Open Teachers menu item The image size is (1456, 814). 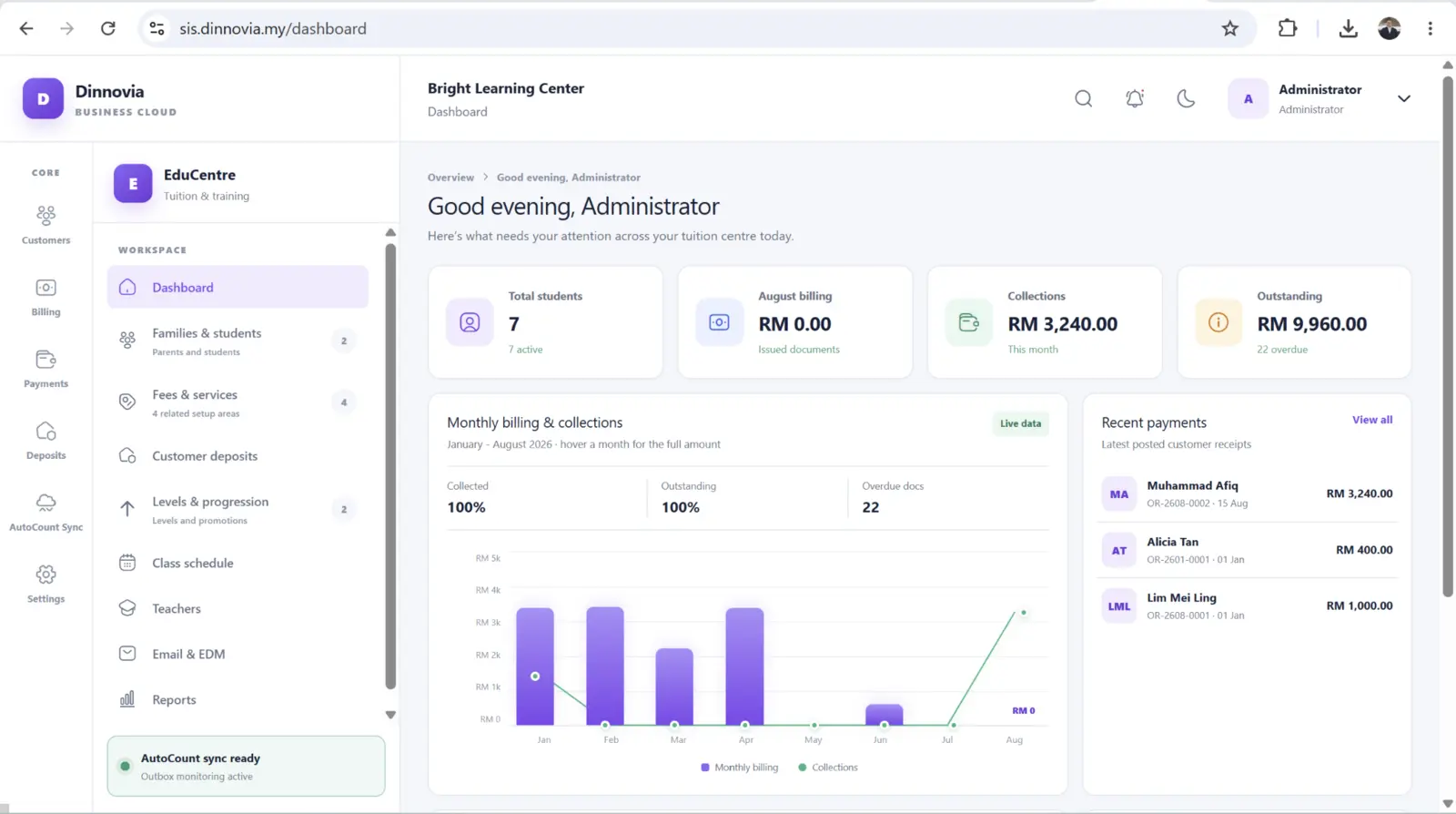tap(238, 608)
